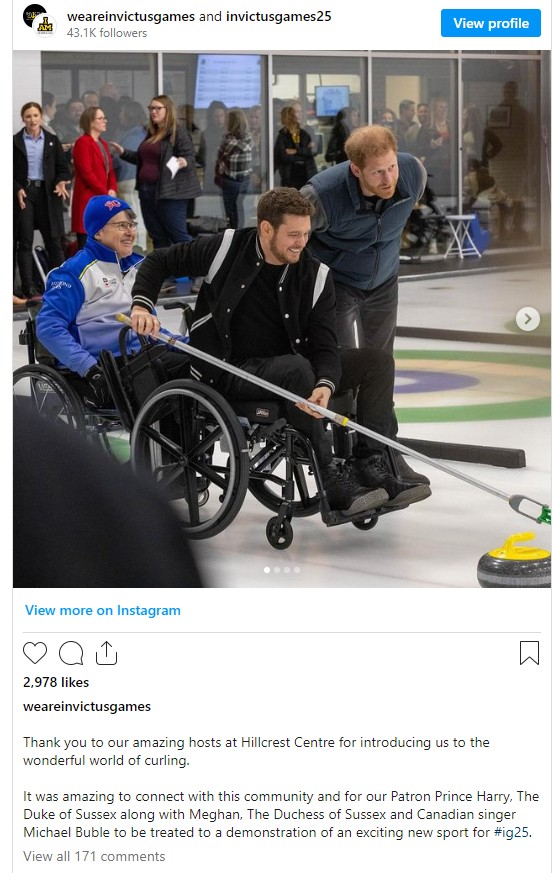
Task: Open weareinvictusgames username in header
Action: pos(131,16)
